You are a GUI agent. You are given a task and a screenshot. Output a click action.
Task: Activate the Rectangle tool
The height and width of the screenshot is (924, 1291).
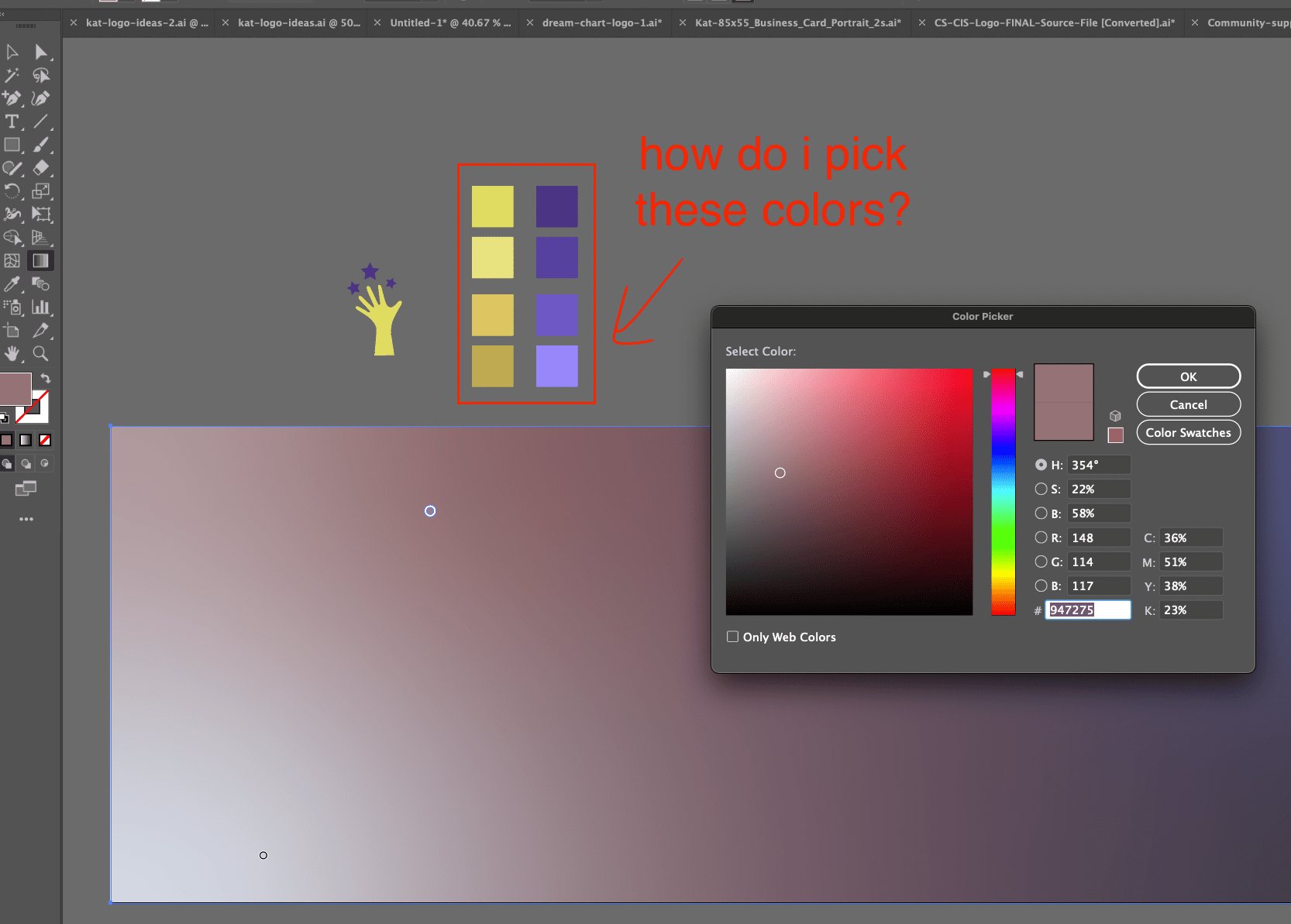pos(12,145)
